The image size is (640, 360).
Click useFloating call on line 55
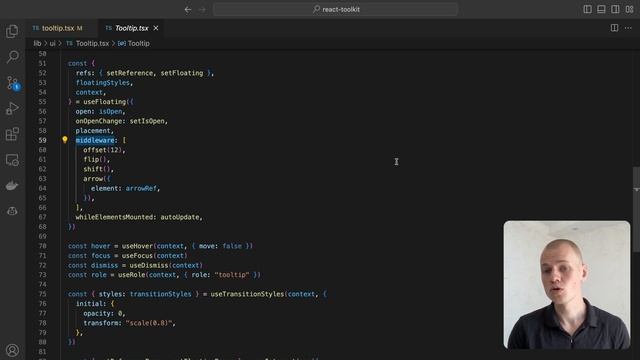click(x=104, y=102)
